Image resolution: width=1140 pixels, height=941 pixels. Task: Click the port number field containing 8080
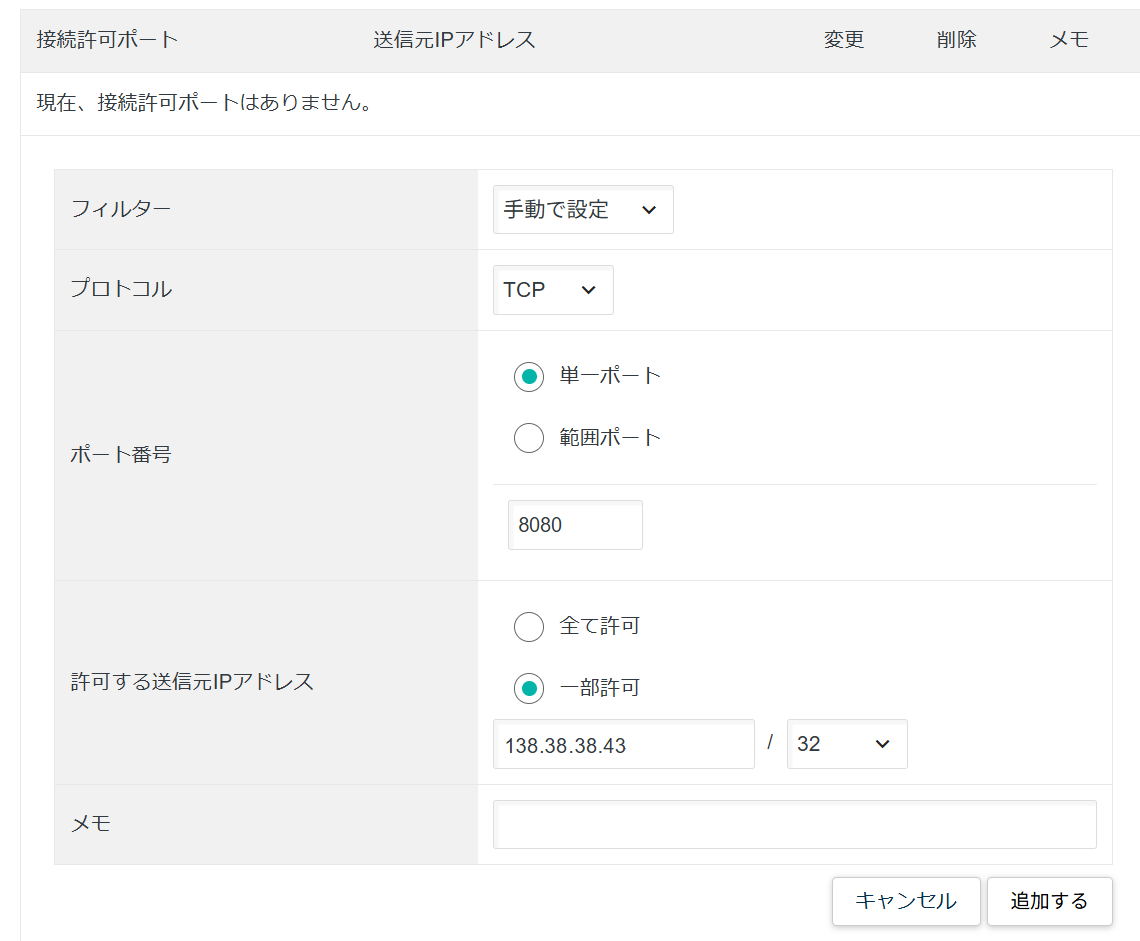click(574, 525)
